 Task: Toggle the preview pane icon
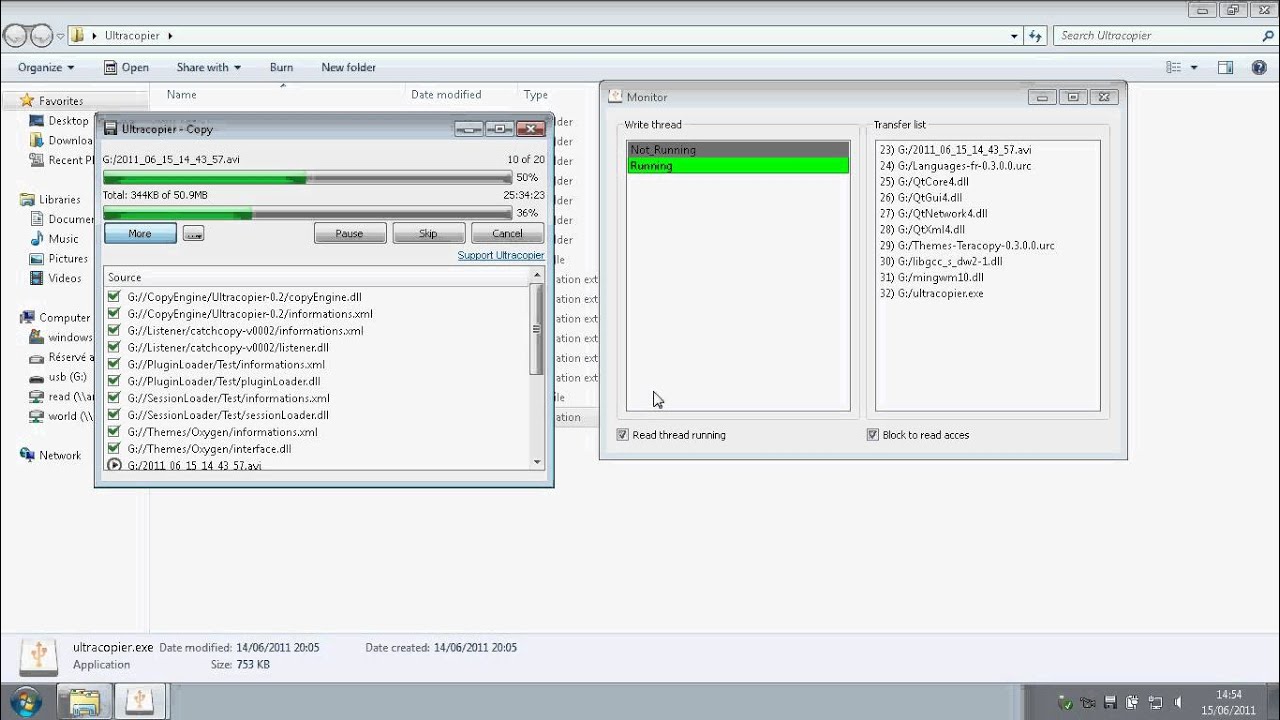(x=1225, y=68)
